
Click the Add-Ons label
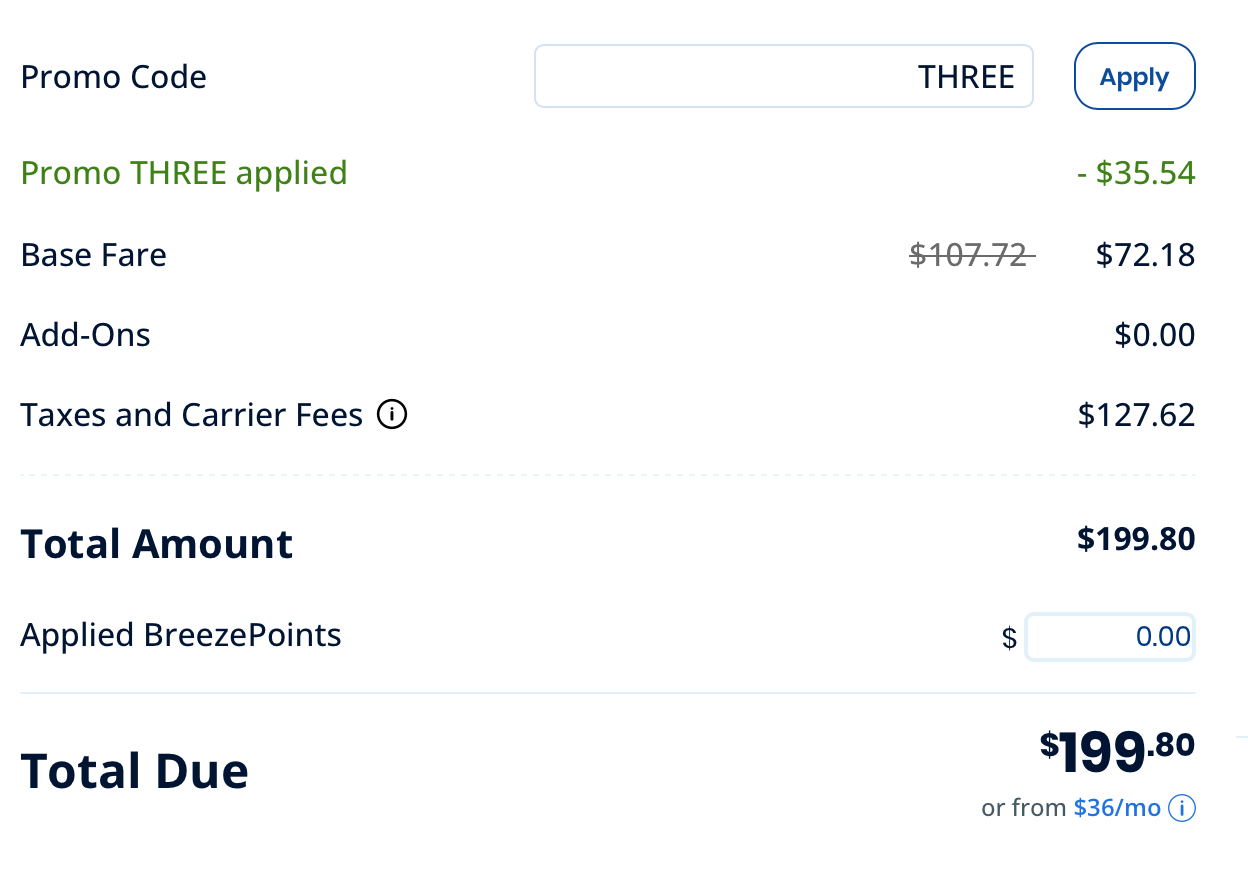coord(86,334)
